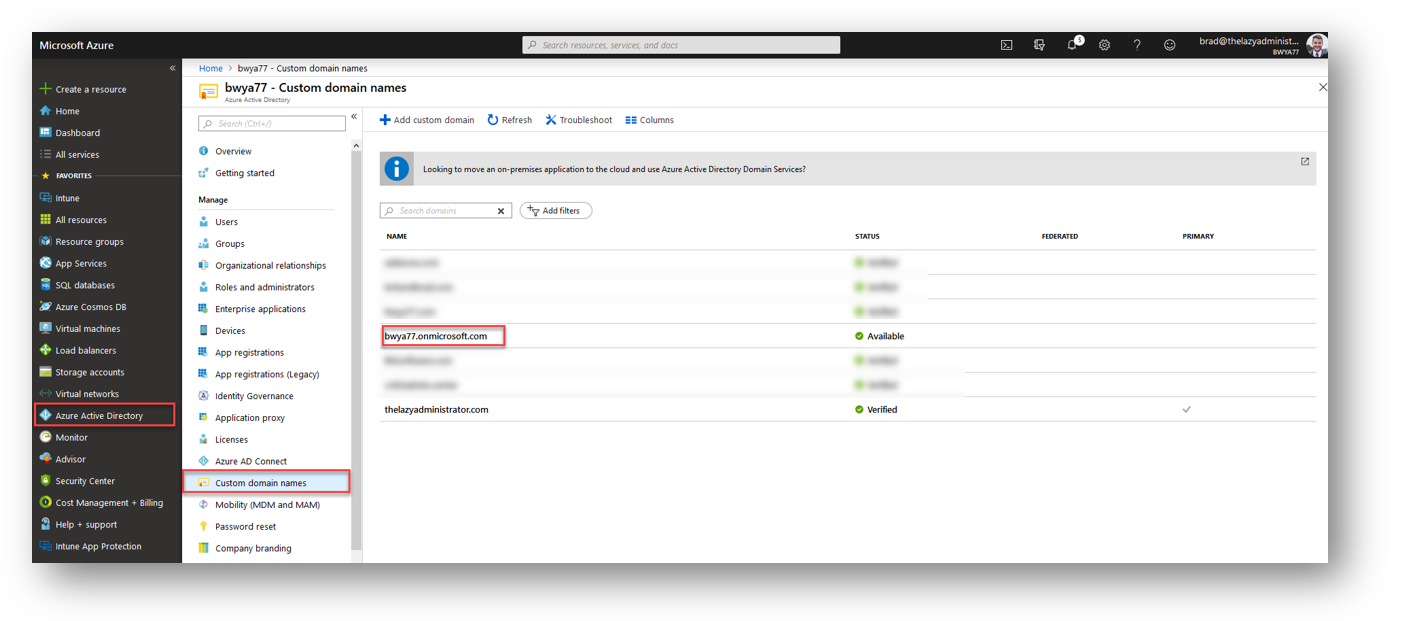1409x621 pixels.
Task: Open Cloud Shell from the top bar
Action: coord(1007,45)
